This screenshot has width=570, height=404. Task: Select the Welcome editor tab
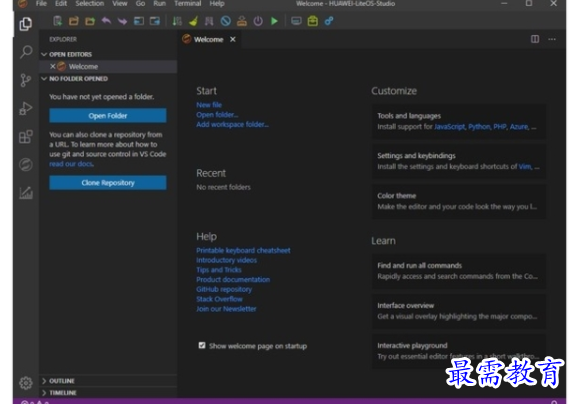click(x=208, y=39)
